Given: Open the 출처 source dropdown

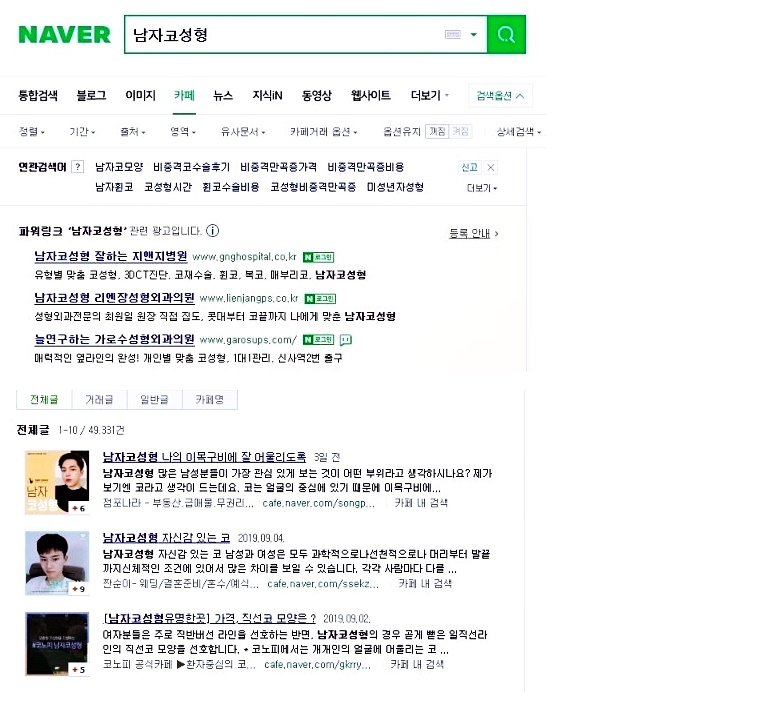Looking at the screenshot, I should (x=133, y=132).
